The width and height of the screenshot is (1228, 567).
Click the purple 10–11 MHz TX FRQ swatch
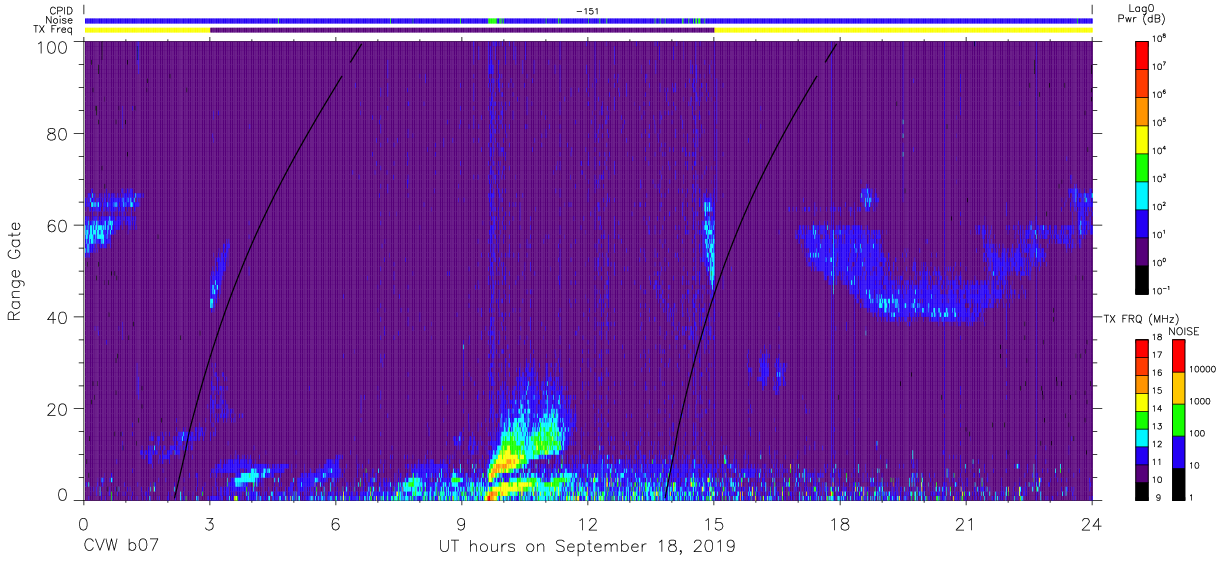tap(1142, 472)
